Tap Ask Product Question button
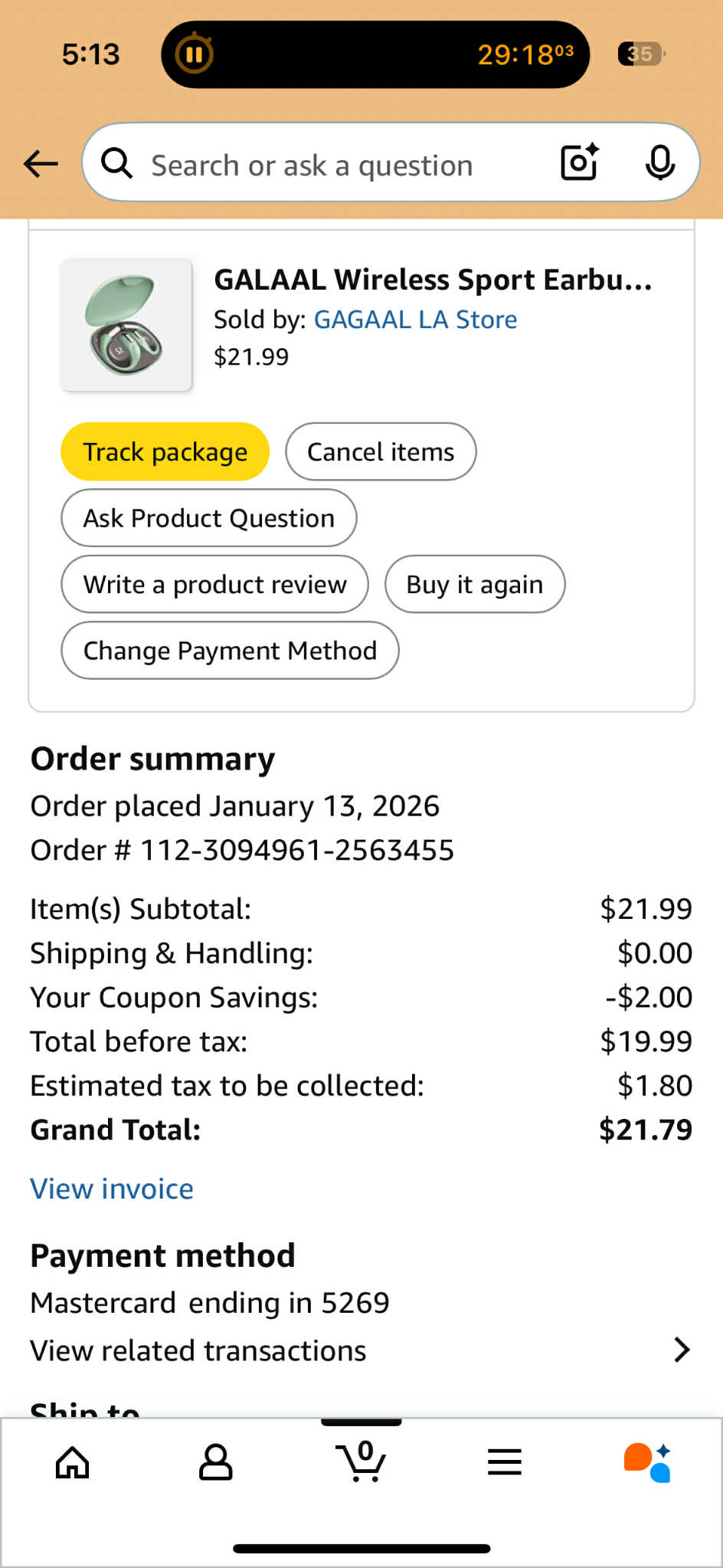 click(209, 518)
